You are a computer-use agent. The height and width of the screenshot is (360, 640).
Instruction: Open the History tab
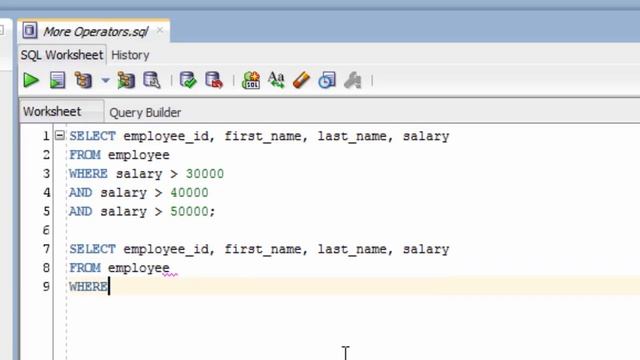pos(130,55)
